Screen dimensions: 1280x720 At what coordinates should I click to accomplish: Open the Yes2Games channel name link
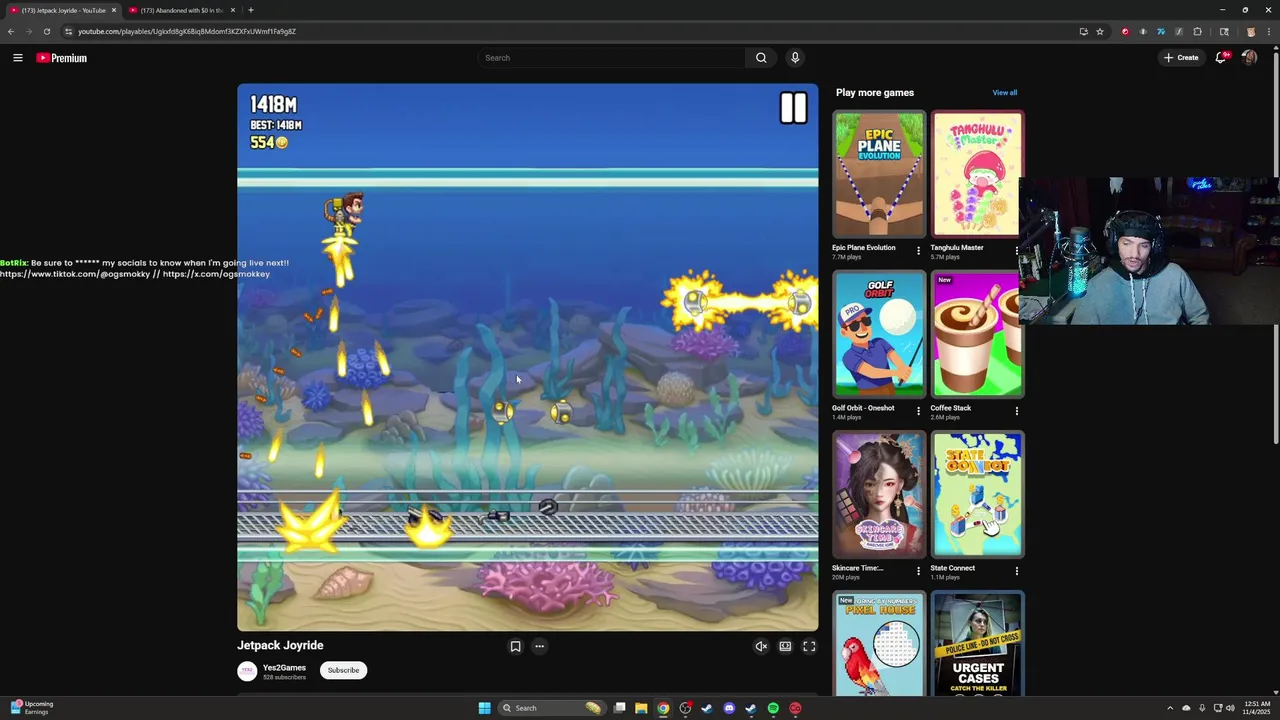point(284,667)
